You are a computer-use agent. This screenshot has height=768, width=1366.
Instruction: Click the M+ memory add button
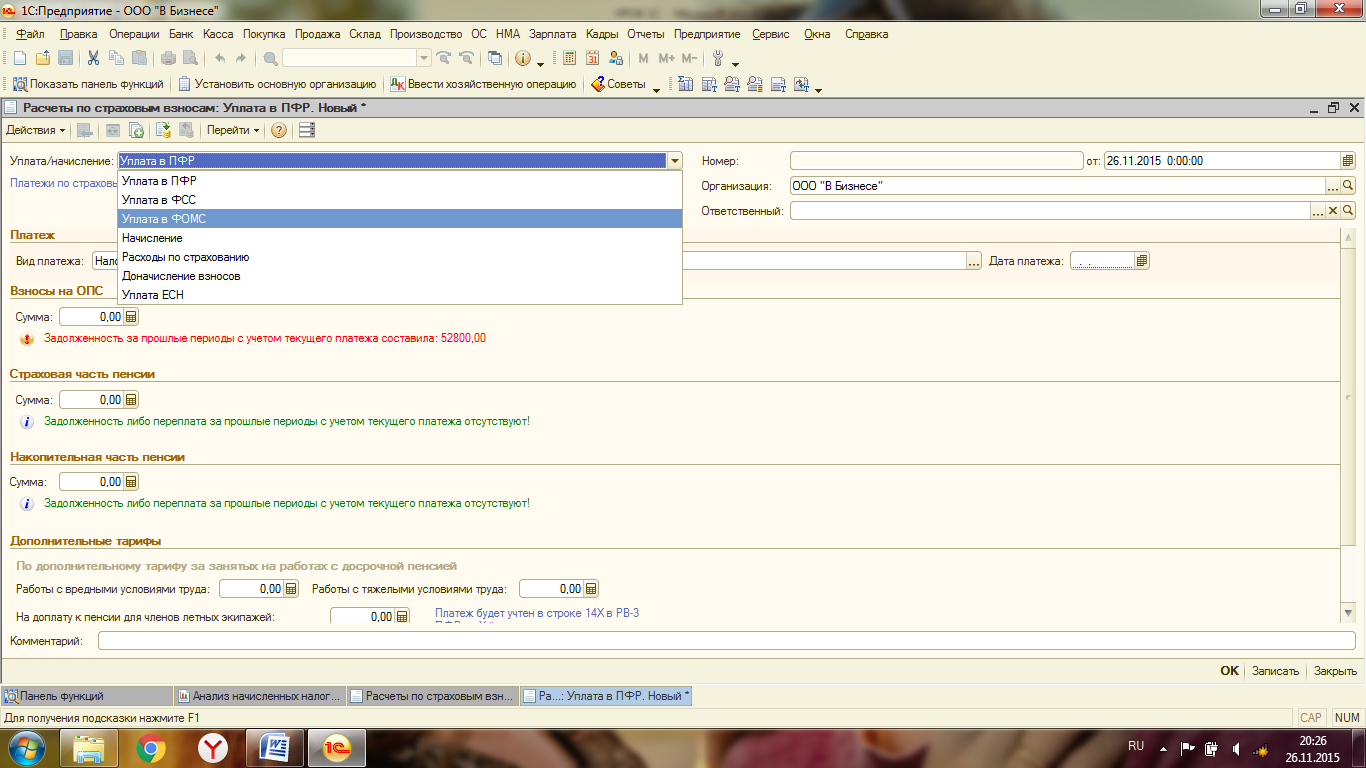coord(667,58)
